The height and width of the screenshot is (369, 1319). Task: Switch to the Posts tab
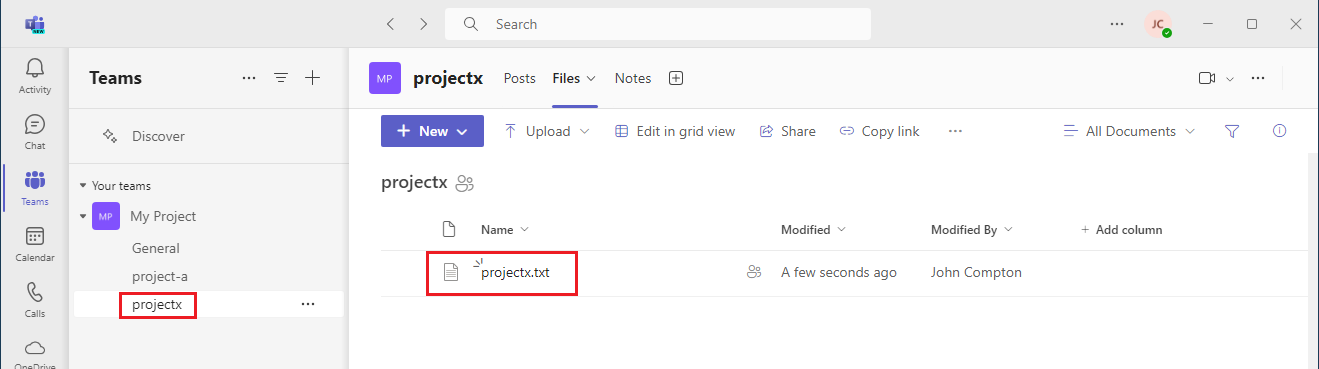520,78
